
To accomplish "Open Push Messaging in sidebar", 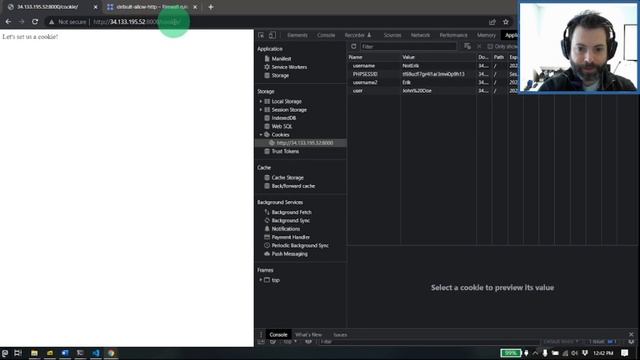I will [x=289, y=254].
